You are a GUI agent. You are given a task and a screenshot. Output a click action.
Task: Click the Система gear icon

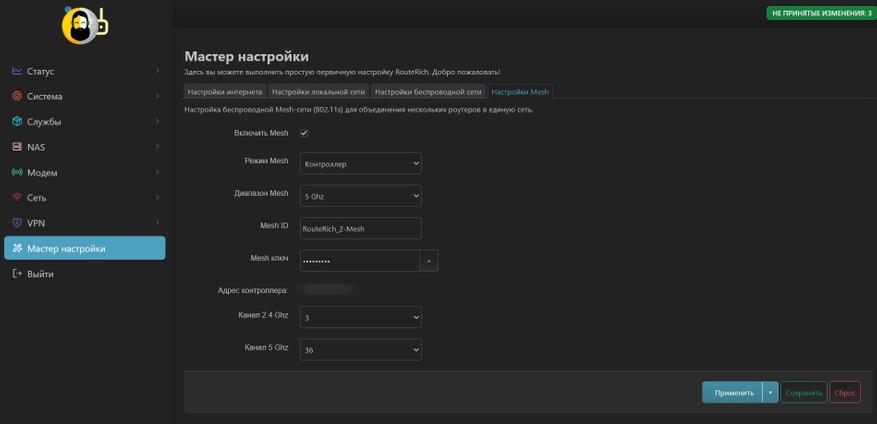(17, 96)
